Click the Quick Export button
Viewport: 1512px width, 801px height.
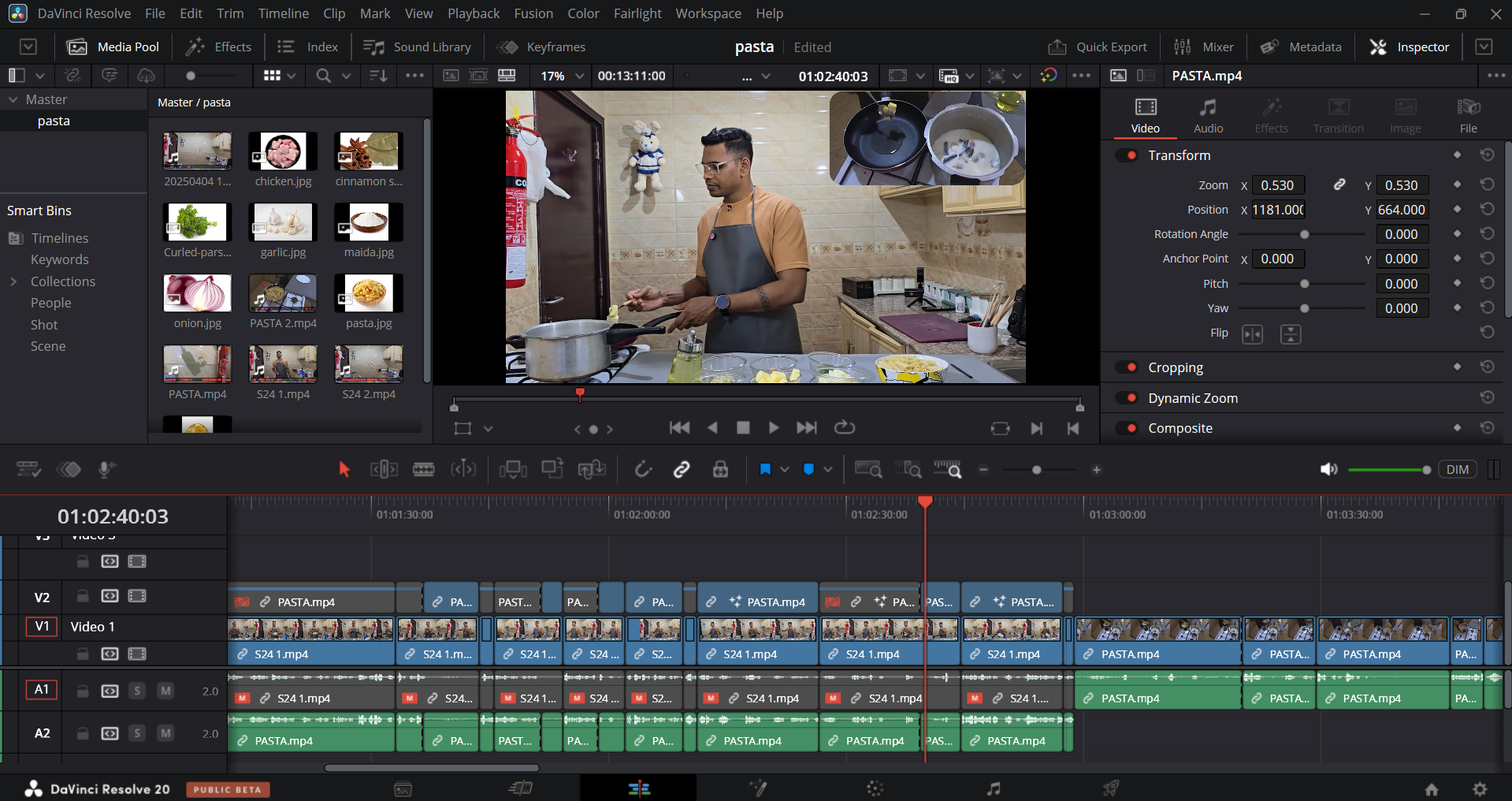click(1098, 47)
